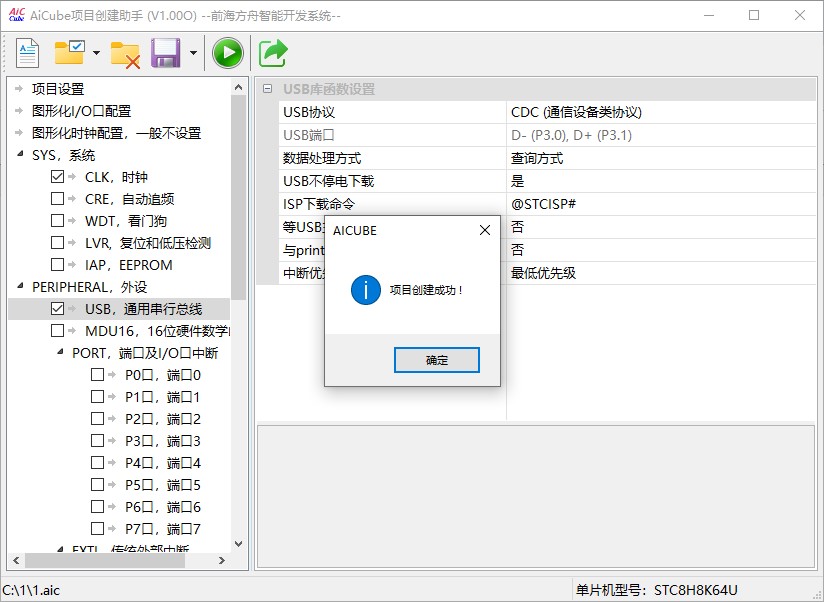Image resolution: width=824 pixels, height=602 pixels.
Task: Enable the P1口 端口1 checkbox
Action: tap(97, 397)
